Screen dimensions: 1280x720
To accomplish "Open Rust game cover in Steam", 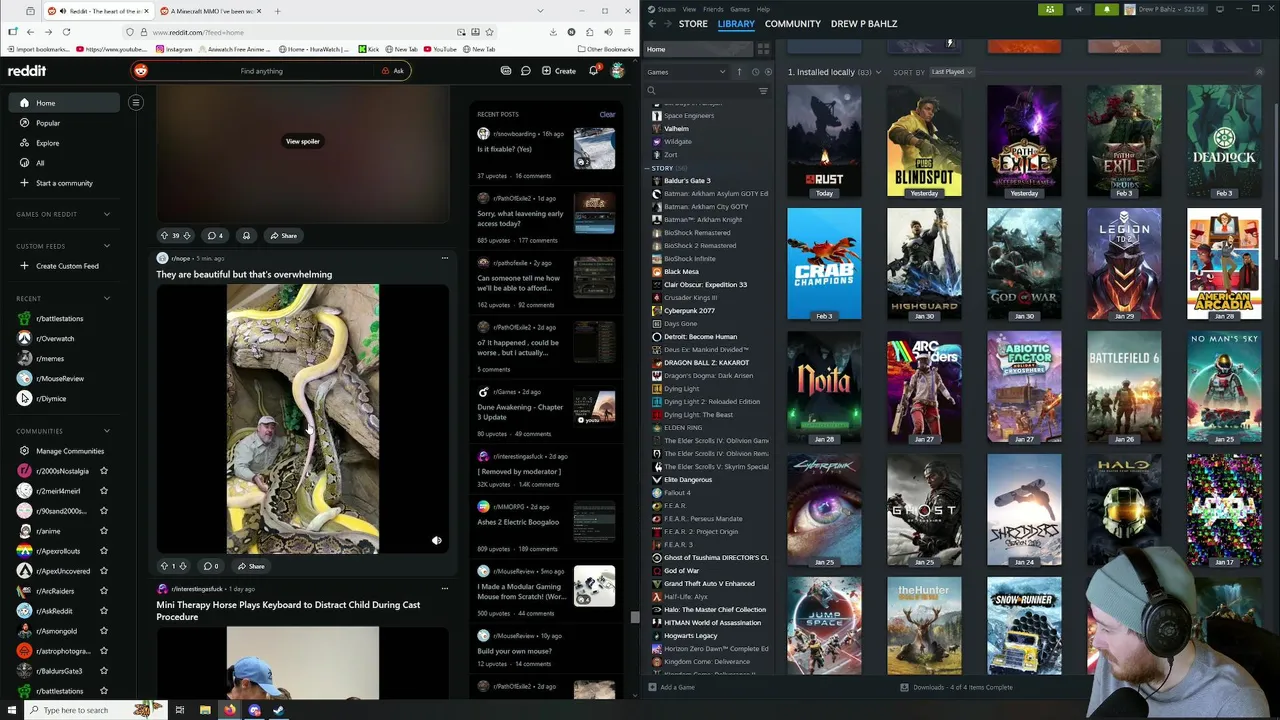I will [824, 141].
